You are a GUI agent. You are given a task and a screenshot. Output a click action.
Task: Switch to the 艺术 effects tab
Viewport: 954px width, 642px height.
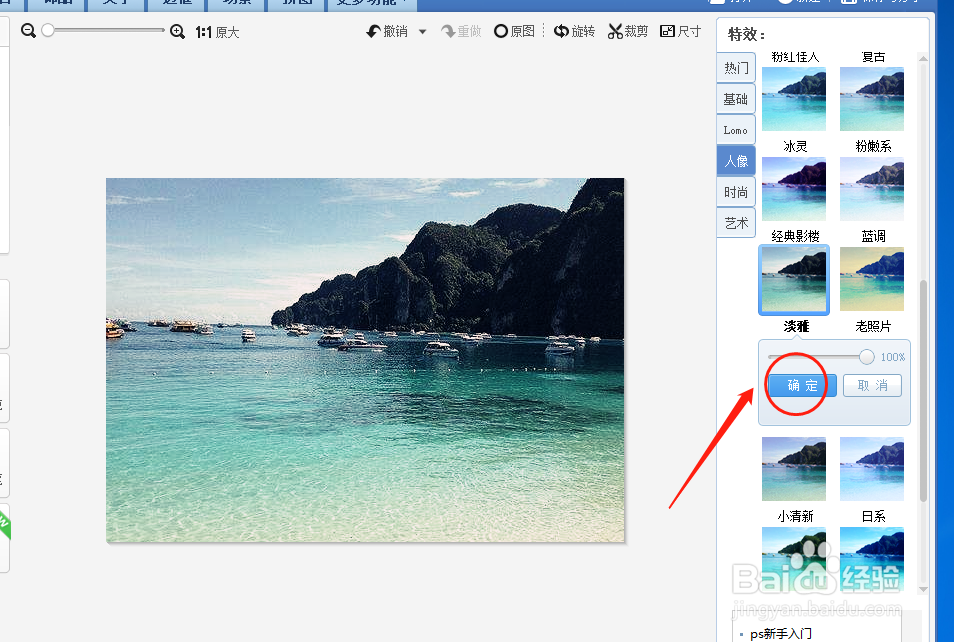tap(736, 223)
